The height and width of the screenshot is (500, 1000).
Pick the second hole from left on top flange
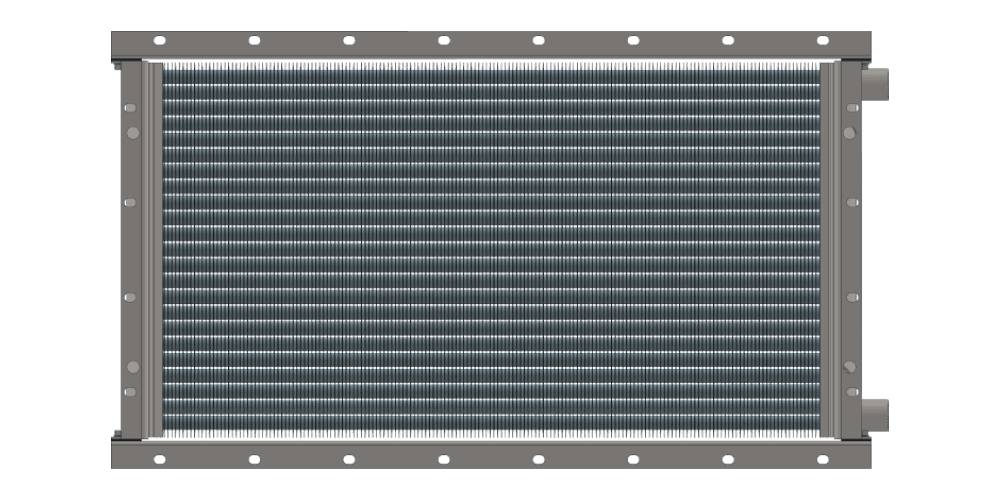(254, 41)
